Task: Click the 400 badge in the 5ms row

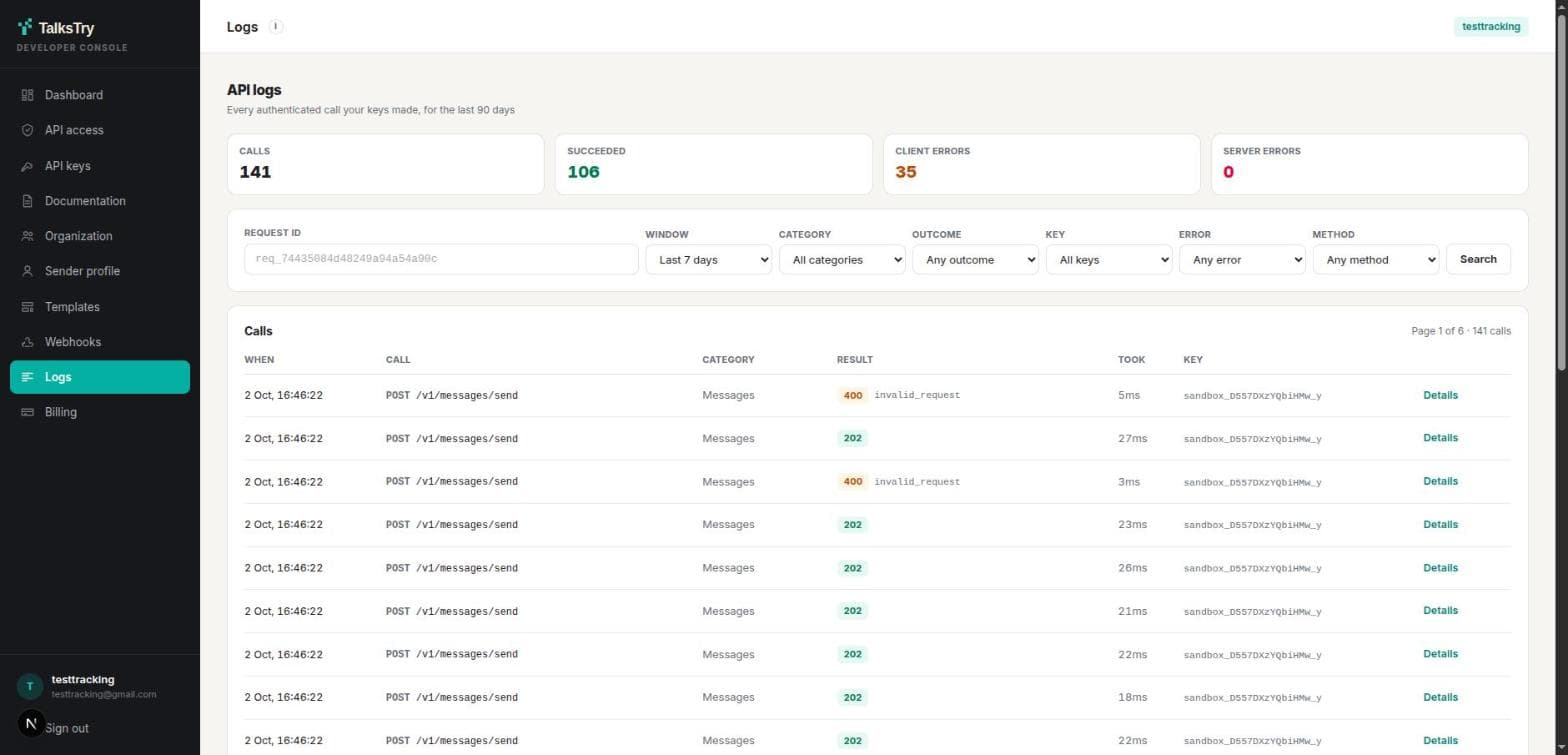Action: [x=852, y=395]
